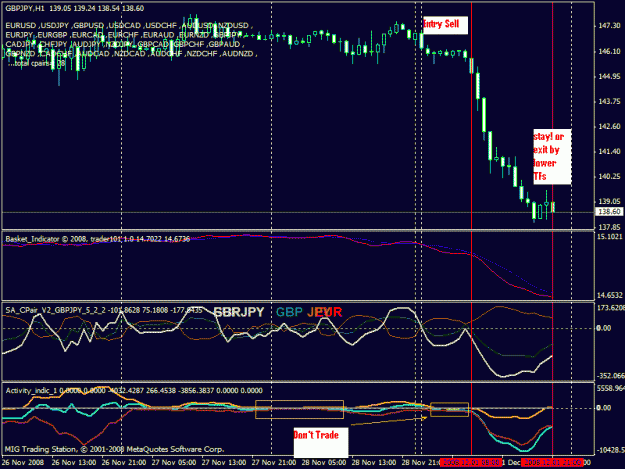Click the Basket_Indicator panel title text
625x469 pixels.
coord(97,239)
